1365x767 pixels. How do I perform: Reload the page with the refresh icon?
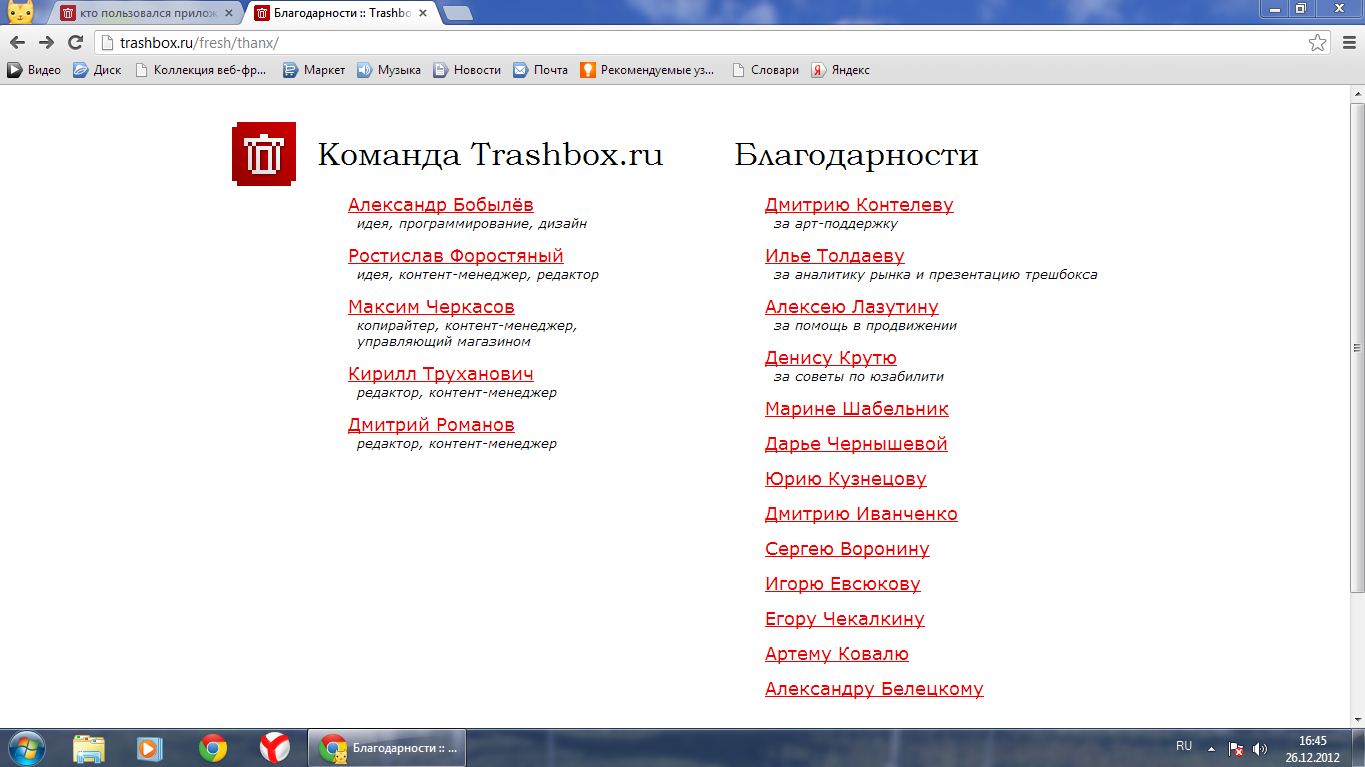tap(75, 42)
